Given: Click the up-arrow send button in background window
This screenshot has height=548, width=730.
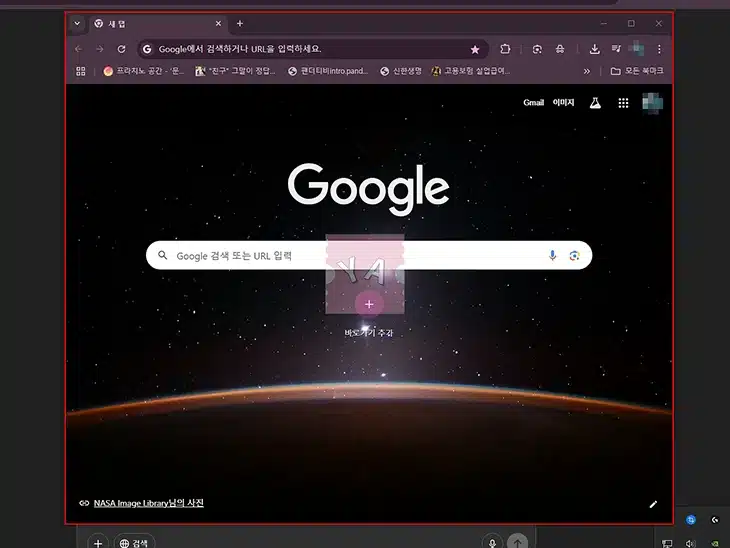Looking at the screenshot, I should (517, 543).
